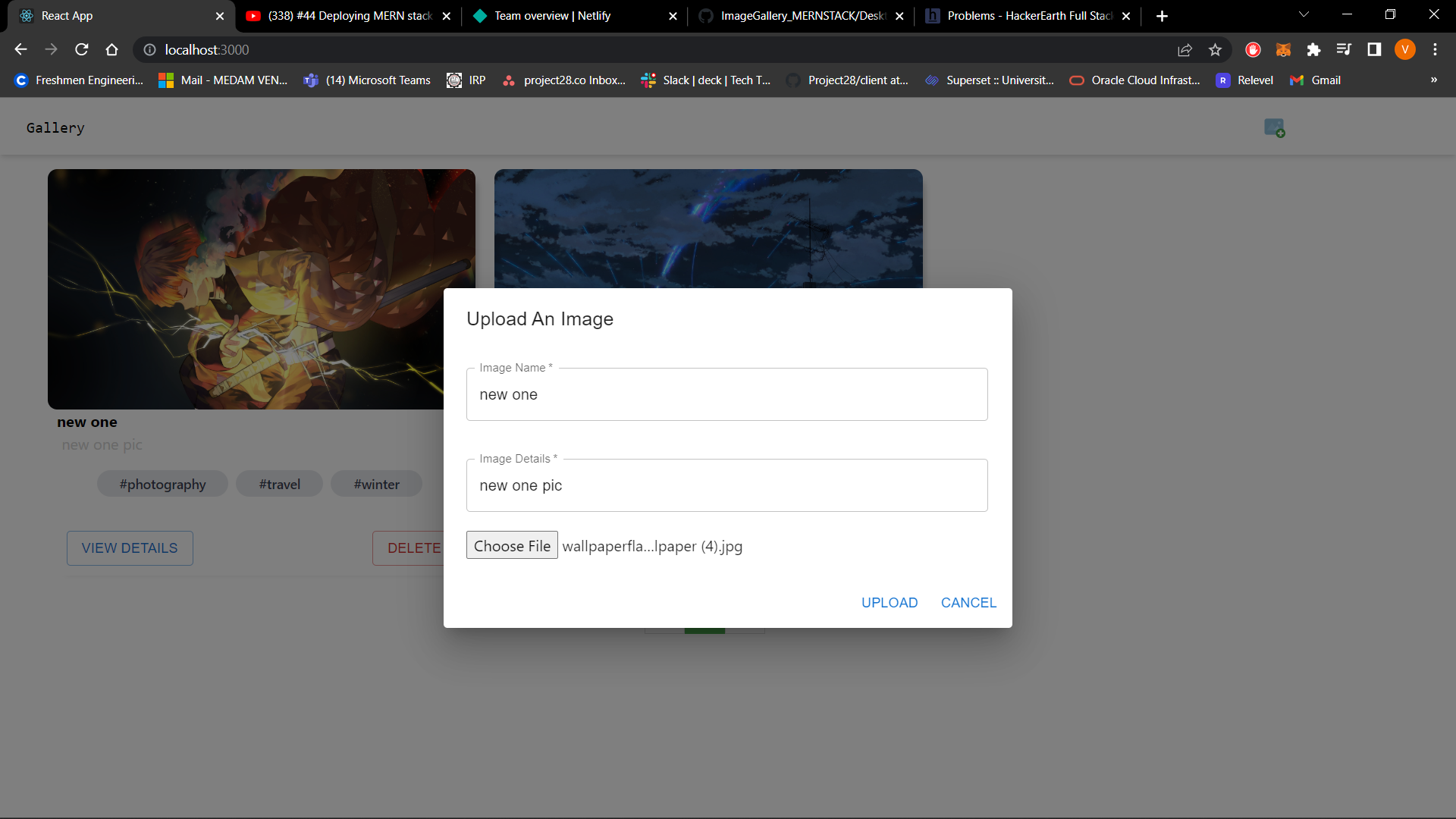This screenshot has height=819, width=1456.
Task: Open a new browser tab
Action: [x=1162, y=16]
